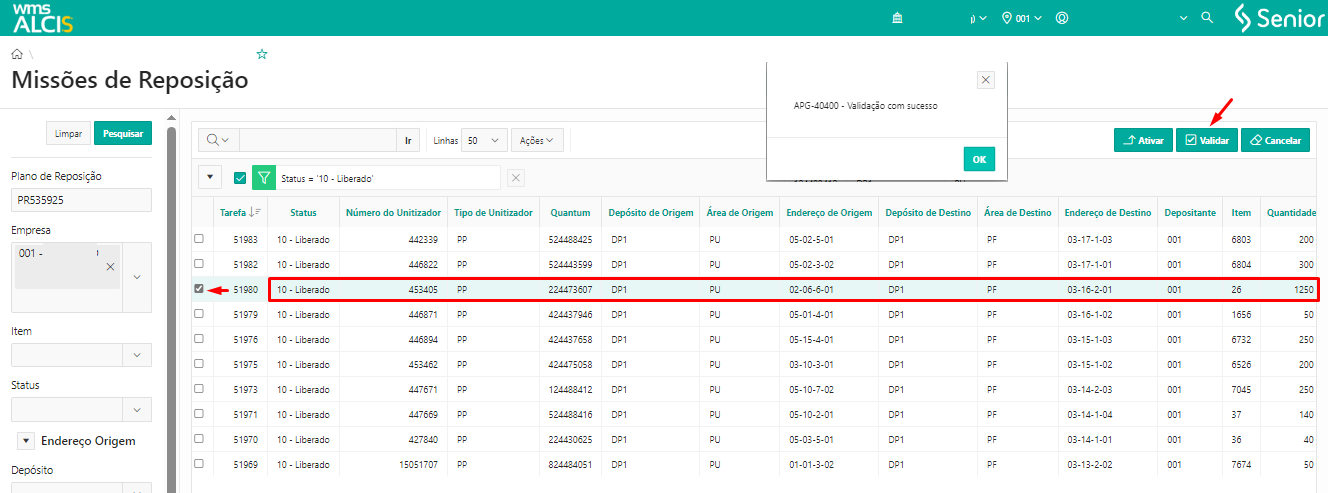This screenshot has width=1328, height=493.
Task: Open the Linhas rows-per-page dropdown
Action: click(x=484, y=141)
